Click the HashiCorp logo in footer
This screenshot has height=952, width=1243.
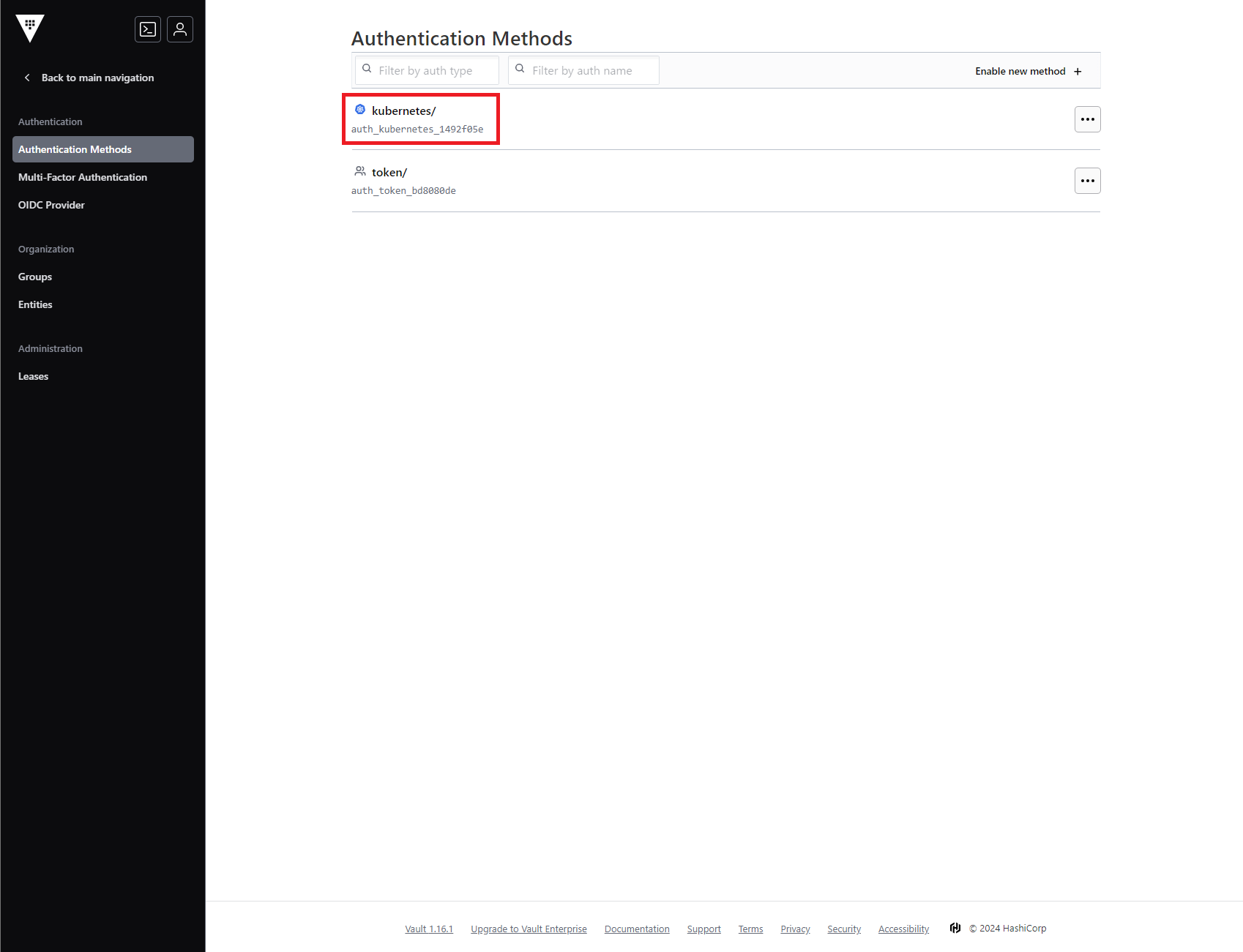(955, 928)
